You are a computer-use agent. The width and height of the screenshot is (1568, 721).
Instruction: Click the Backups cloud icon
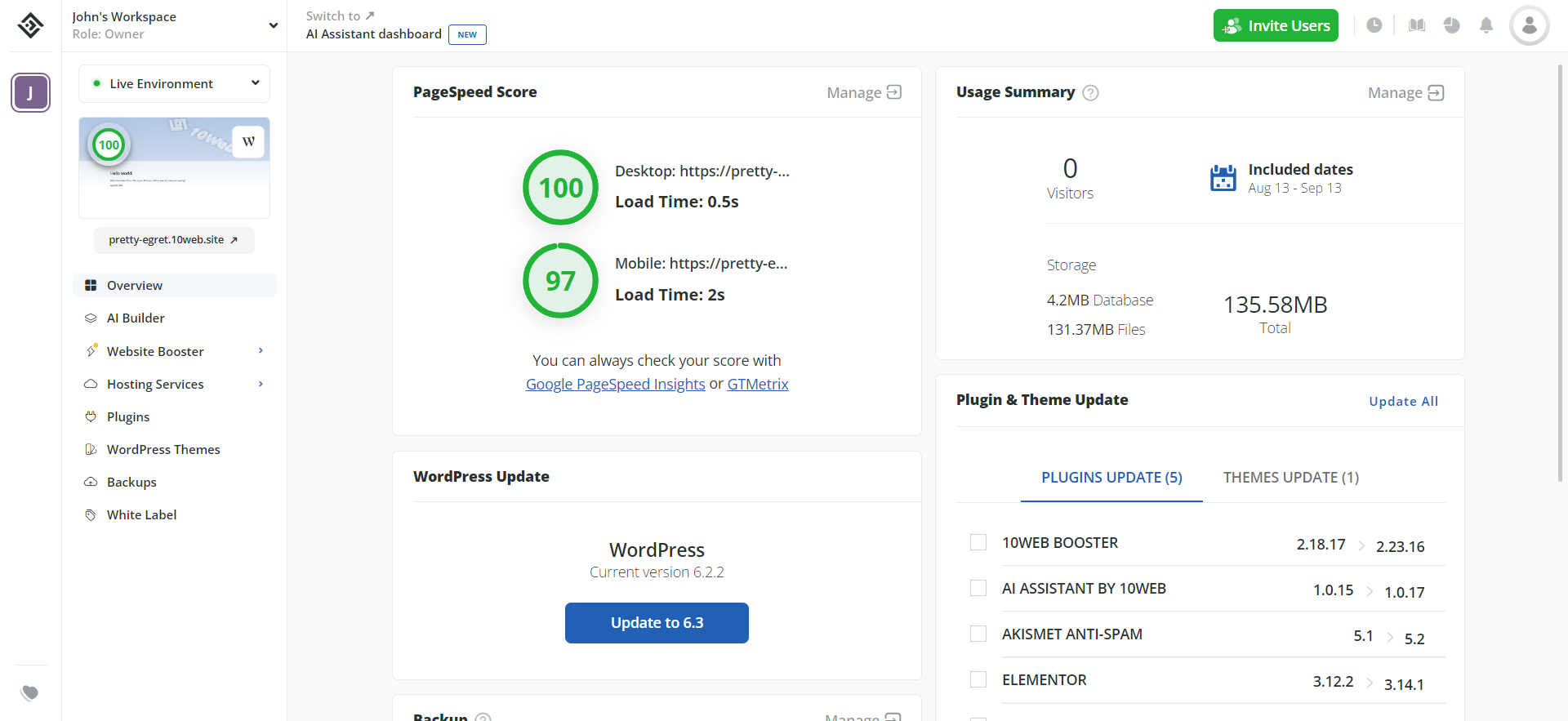(91, 482)
